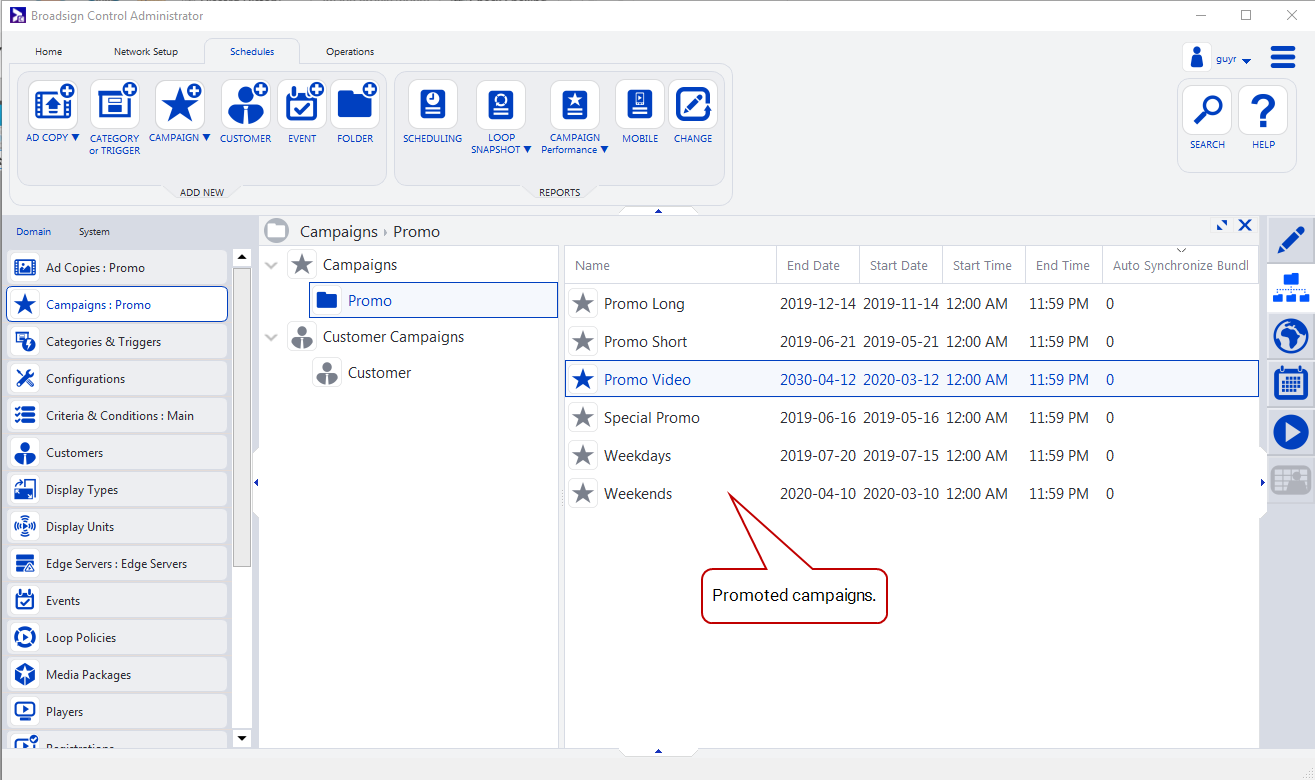1315x780 pixels.
Task: Click the Search button
Action: point(1207,112)
